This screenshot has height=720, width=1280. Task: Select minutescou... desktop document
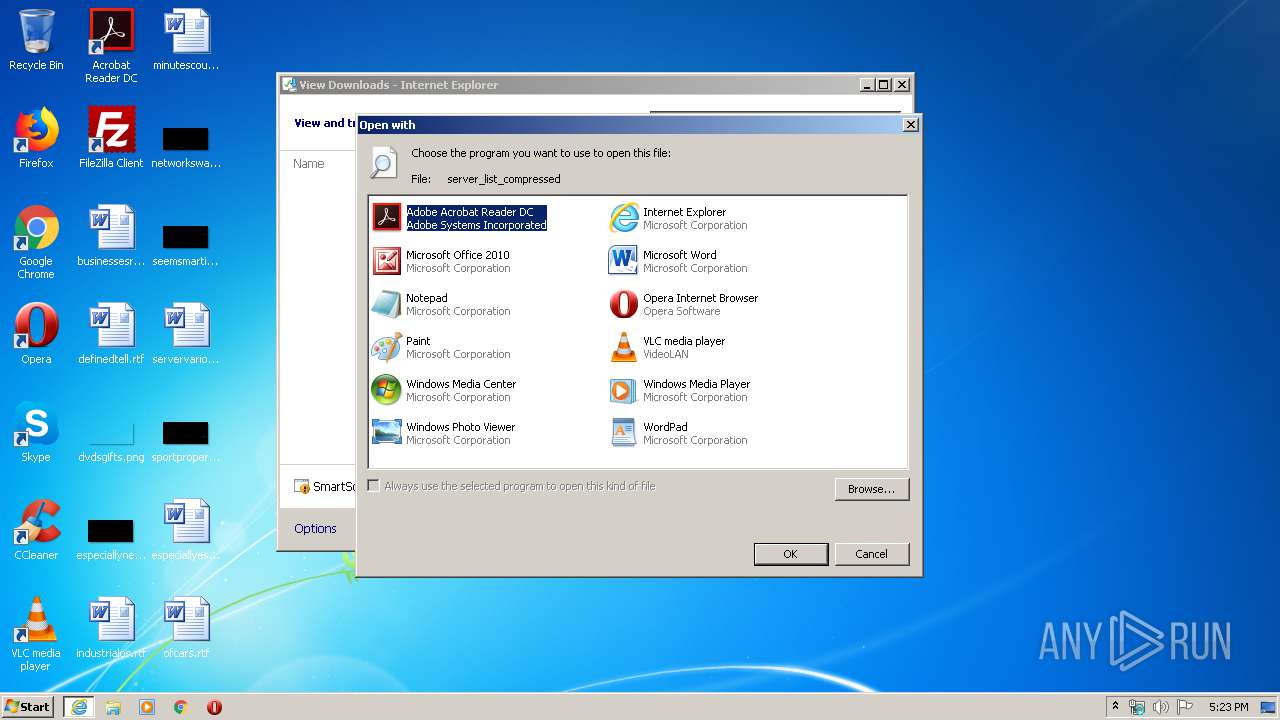tap(186, 40)
